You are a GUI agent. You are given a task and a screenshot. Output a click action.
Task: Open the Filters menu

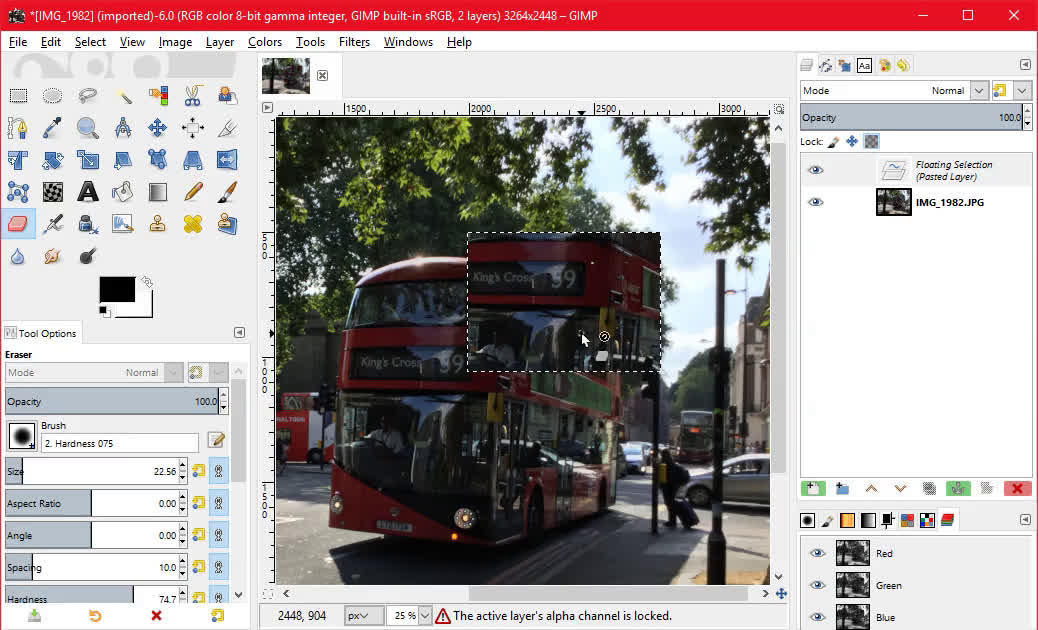pos(354,42)
